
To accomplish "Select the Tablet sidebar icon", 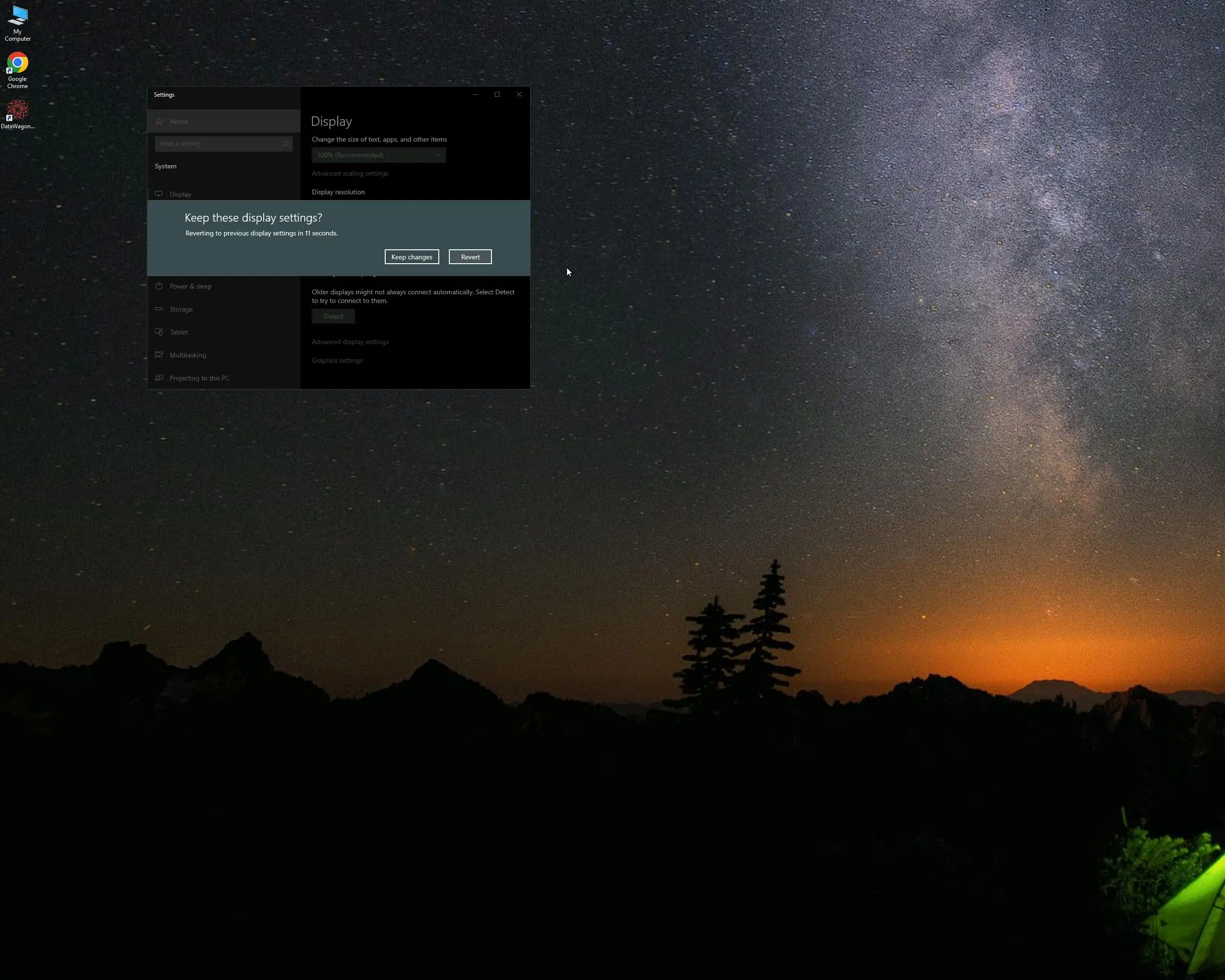I will 159,333.
